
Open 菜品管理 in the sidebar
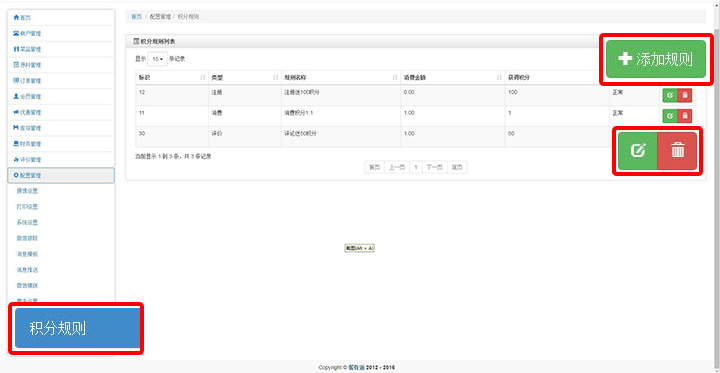tap(61, 49)
